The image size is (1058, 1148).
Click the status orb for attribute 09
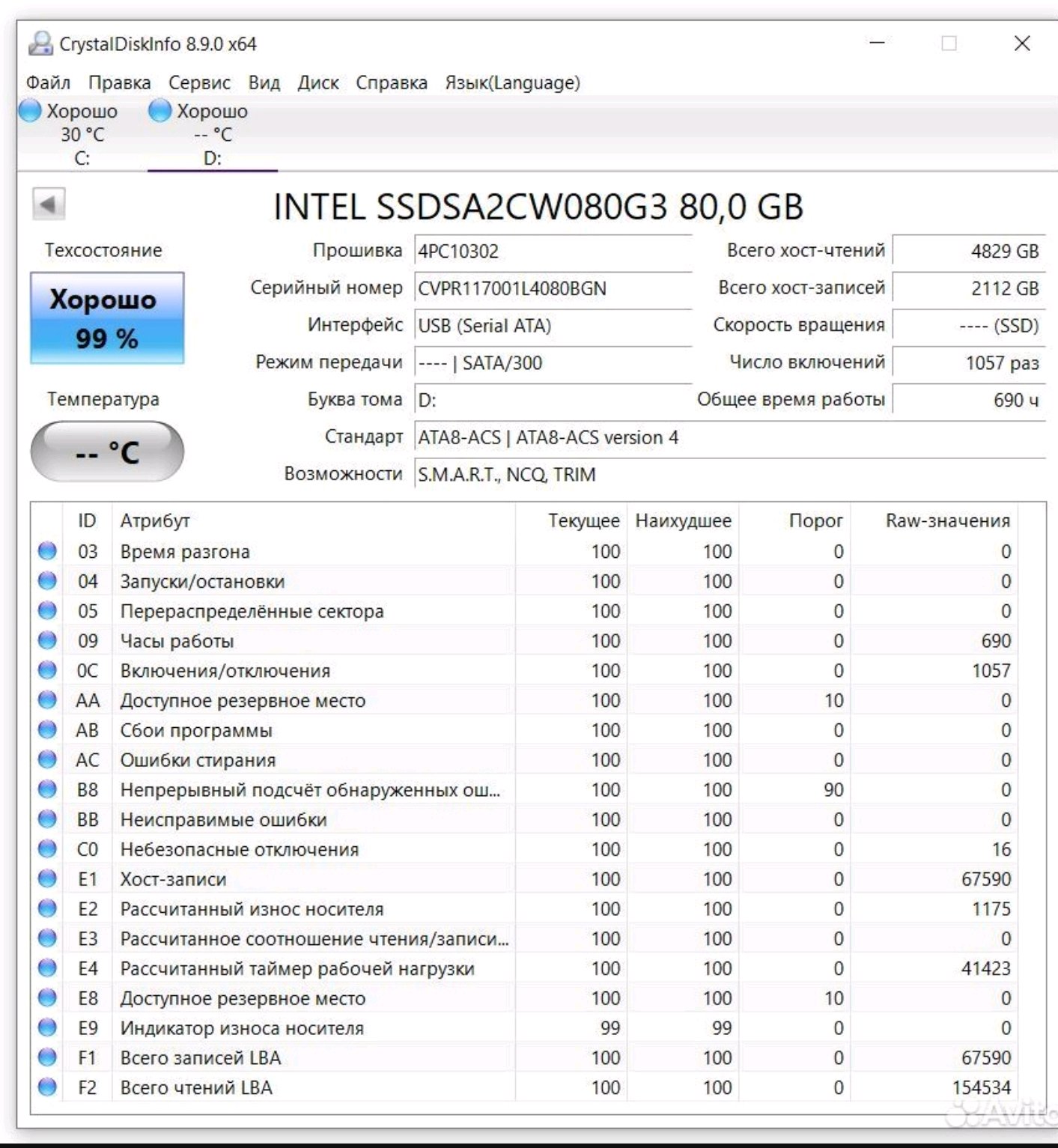point(47,640)
